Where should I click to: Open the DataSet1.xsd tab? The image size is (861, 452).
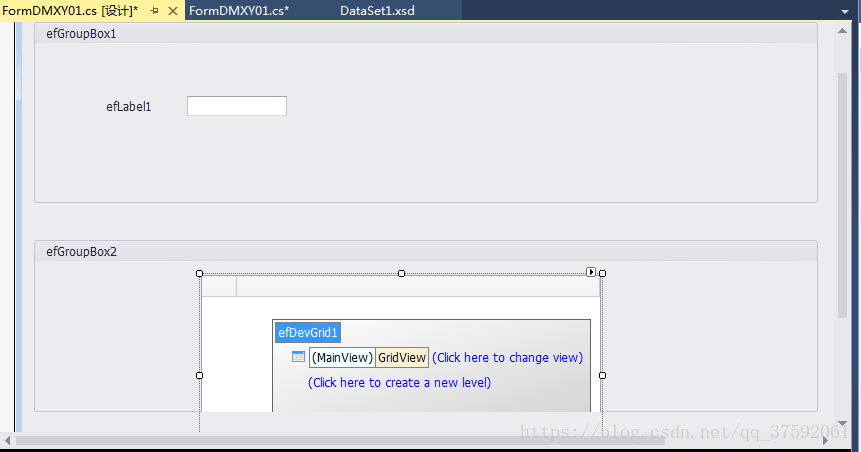[x=377, y=10]
